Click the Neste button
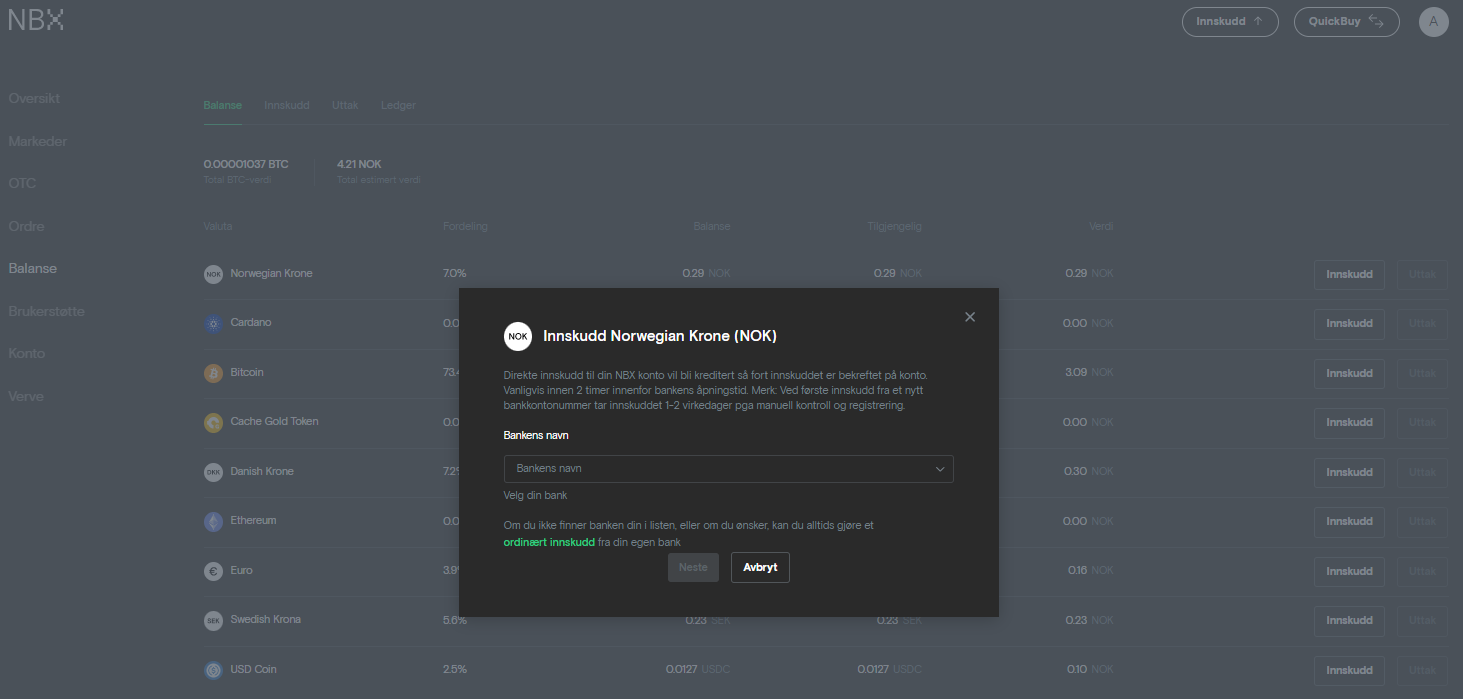Image resolution: width=1463 pixels, height=699 pixels. point(693,567)
